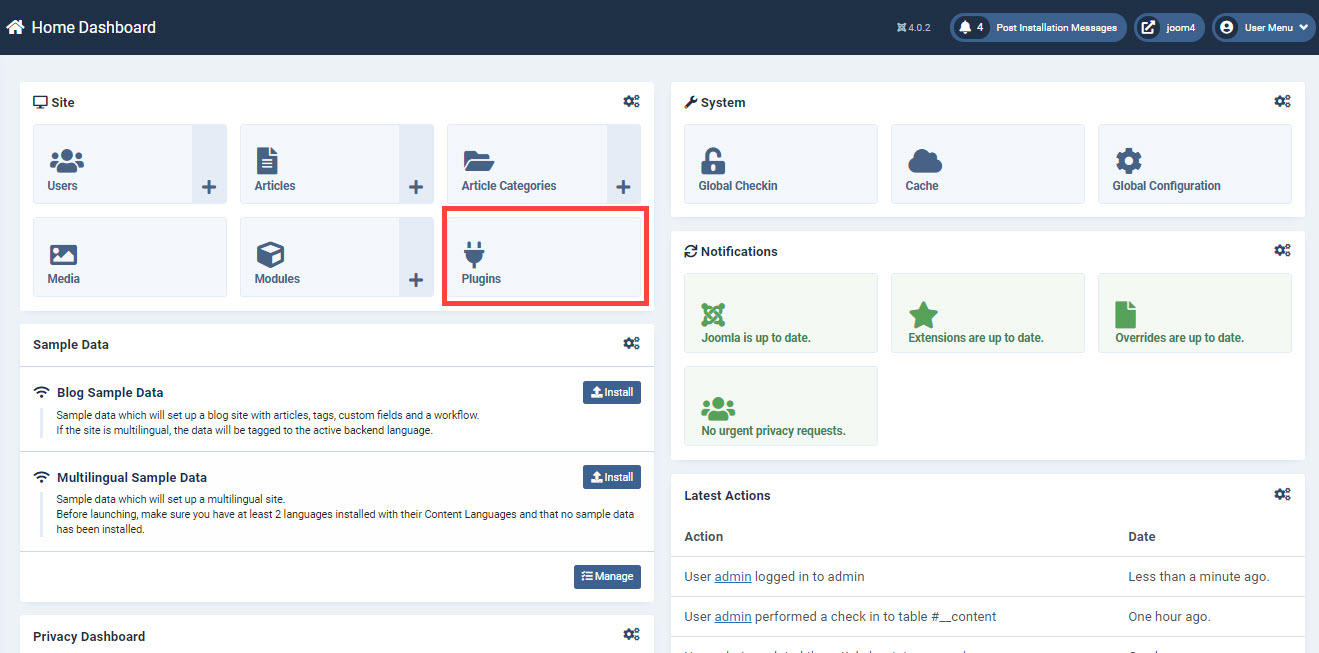Open Post Installation Messages notifications
The image size is (1319, 653).
(x=1038, y=28)
